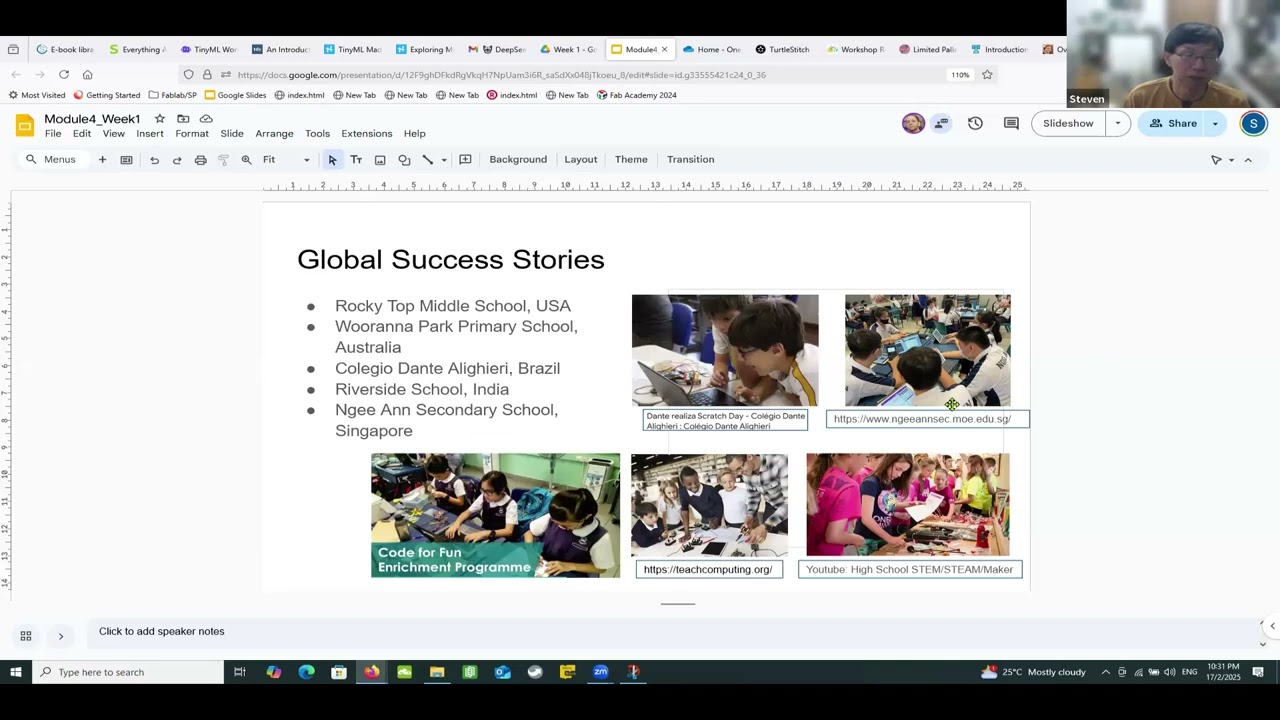Check the cloud document status icon
Image resolution: width=1280 pixels, height=720 pixels.
click(206, 119)
